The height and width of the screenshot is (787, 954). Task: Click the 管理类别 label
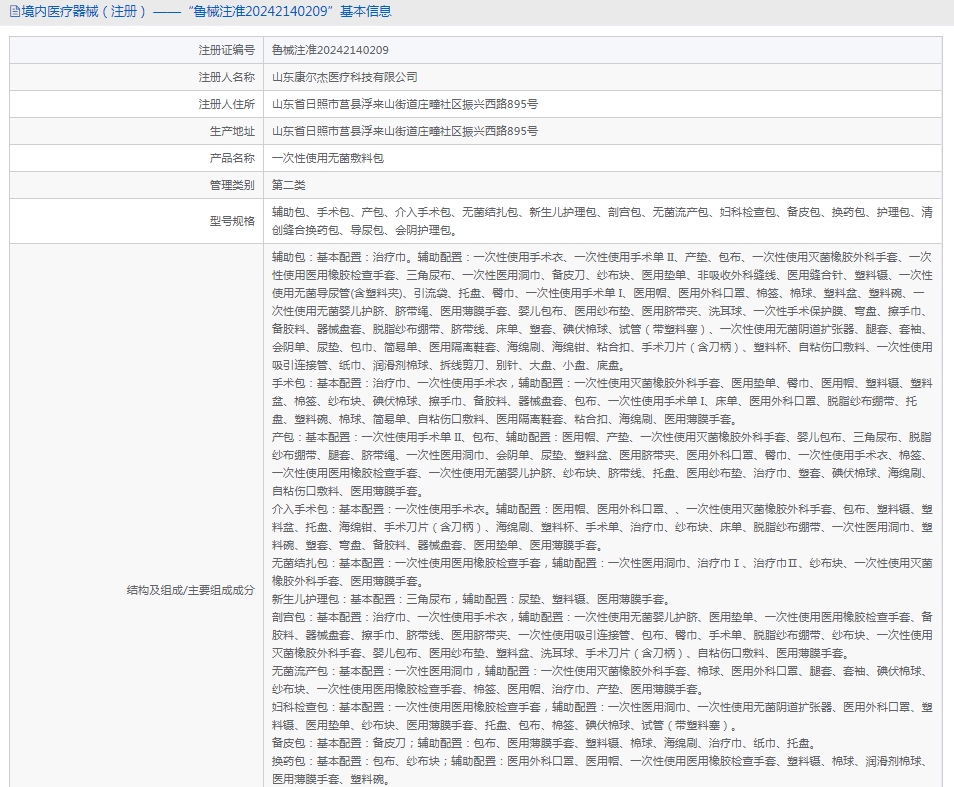pyautogui.click(x=232, y=185)
